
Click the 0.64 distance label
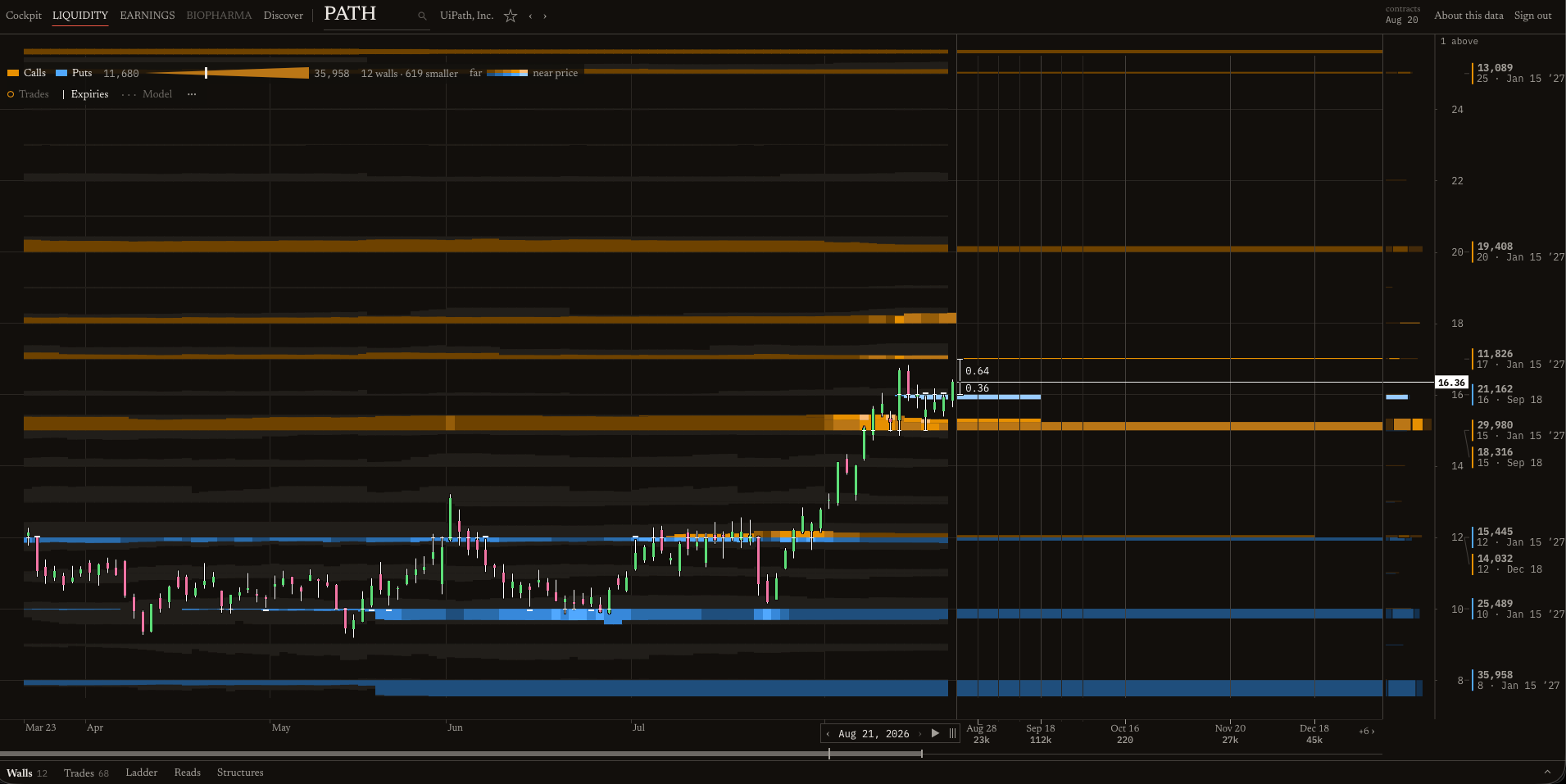977,371
